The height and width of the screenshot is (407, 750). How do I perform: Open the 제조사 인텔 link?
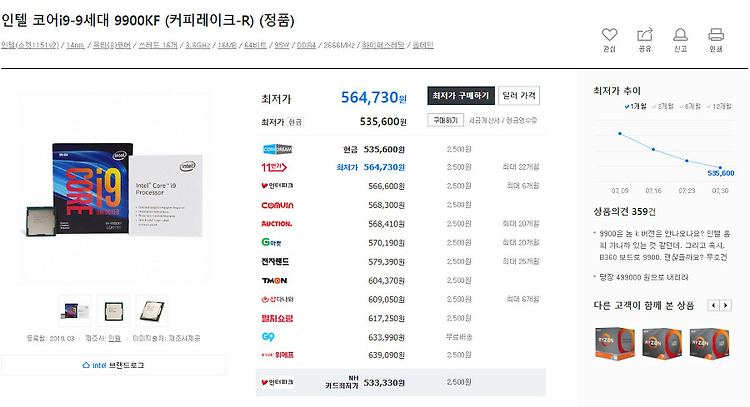click(x=115, y=338)
